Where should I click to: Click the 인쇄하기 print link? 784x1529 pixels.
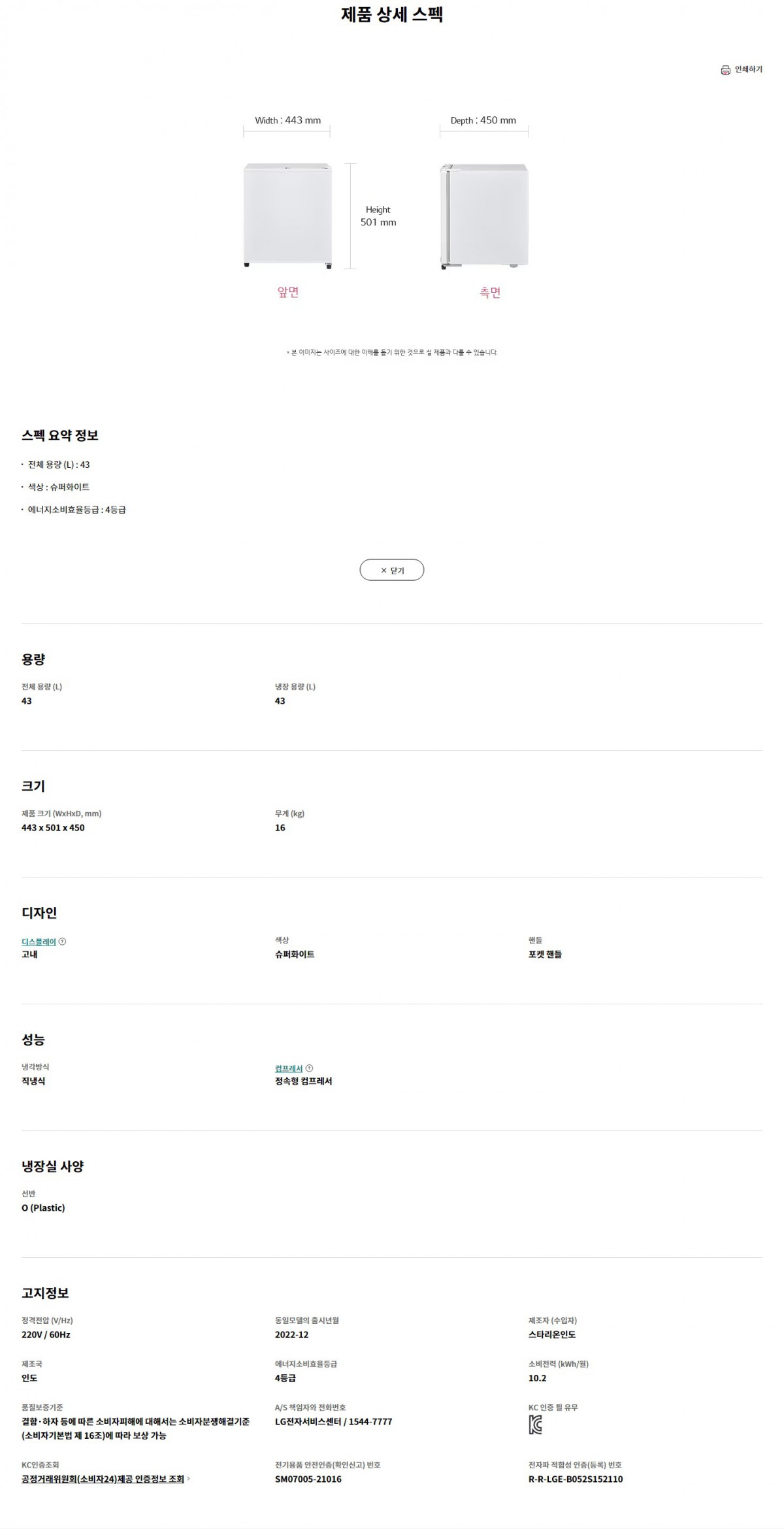click(748, 69)
